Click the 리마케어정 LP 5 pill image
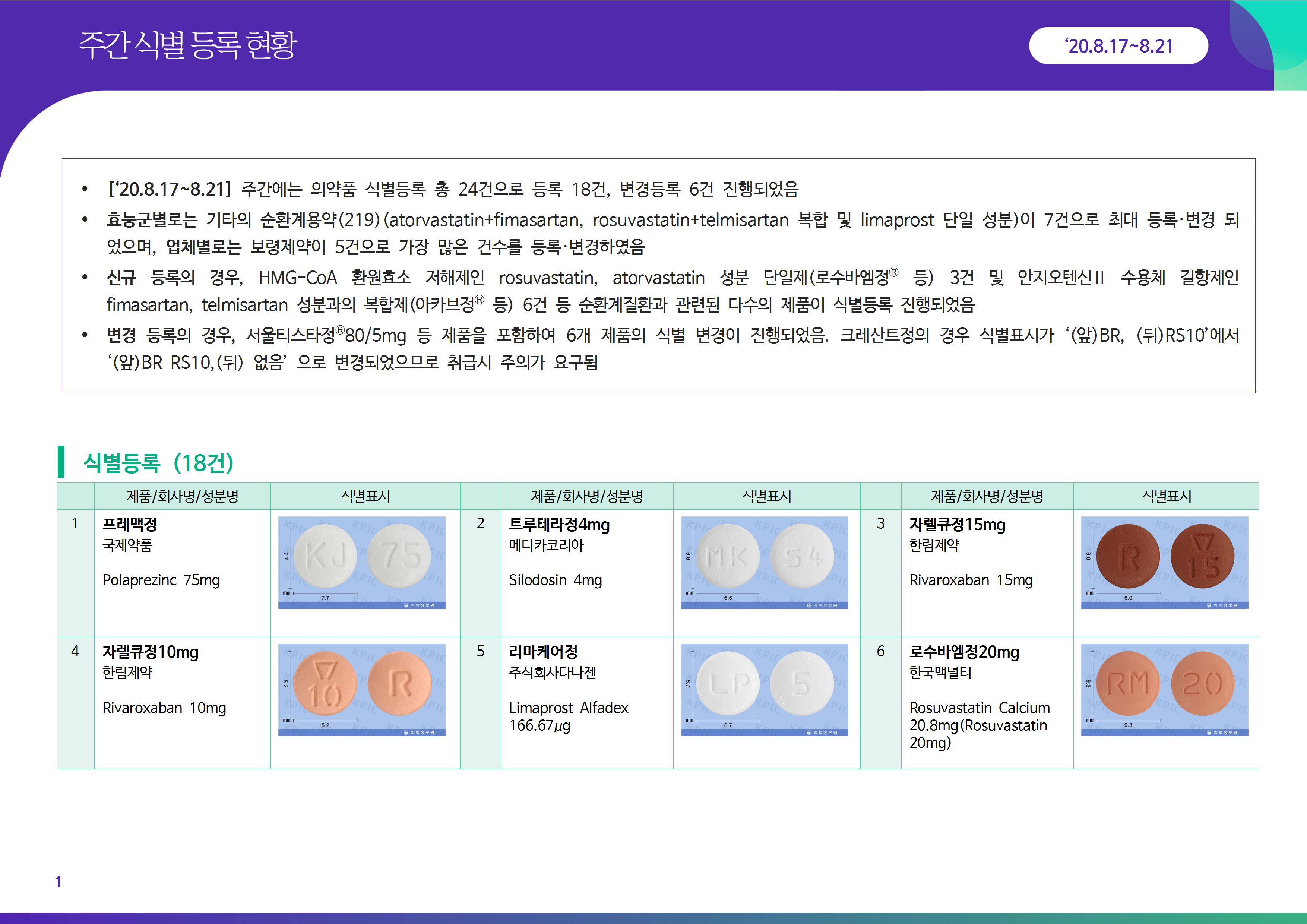This screenshot has height=924, width=1307. click(764, 689)
